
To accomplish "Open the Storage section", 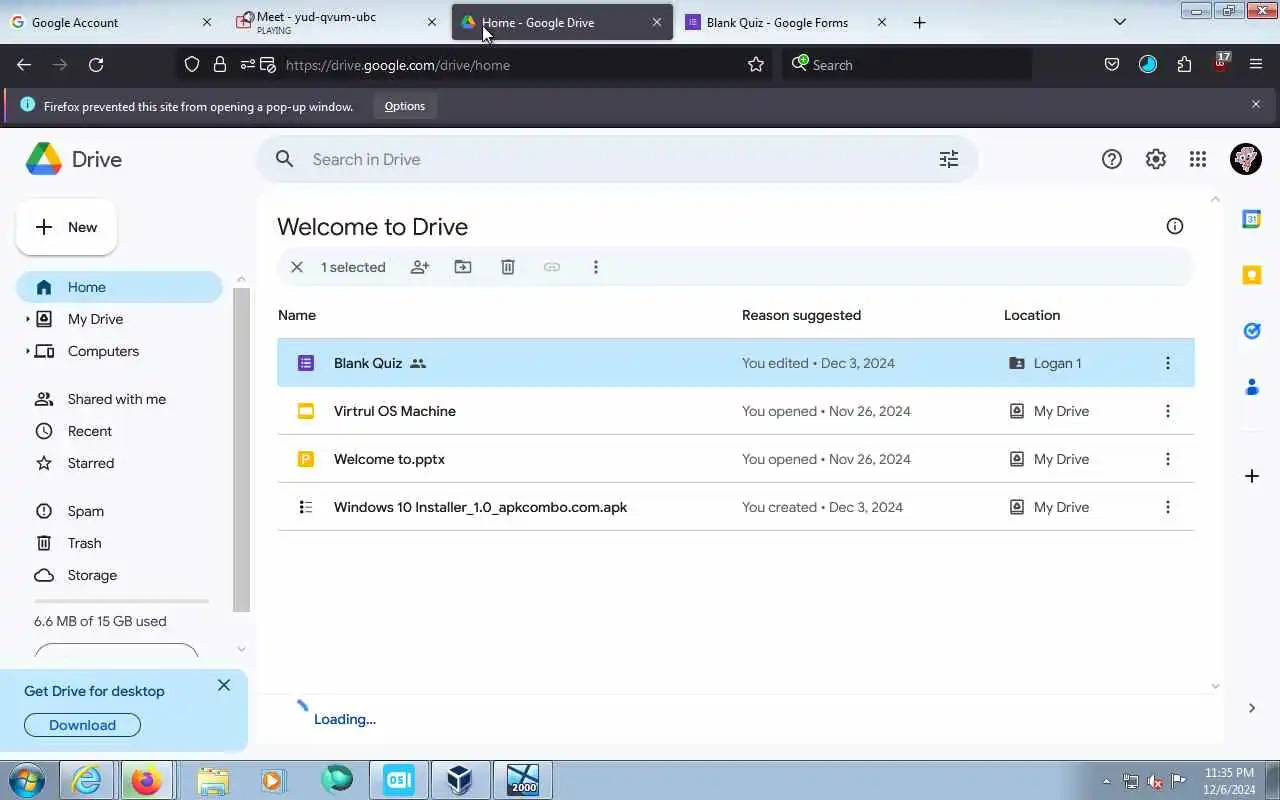I will click(x=92, y=575).
